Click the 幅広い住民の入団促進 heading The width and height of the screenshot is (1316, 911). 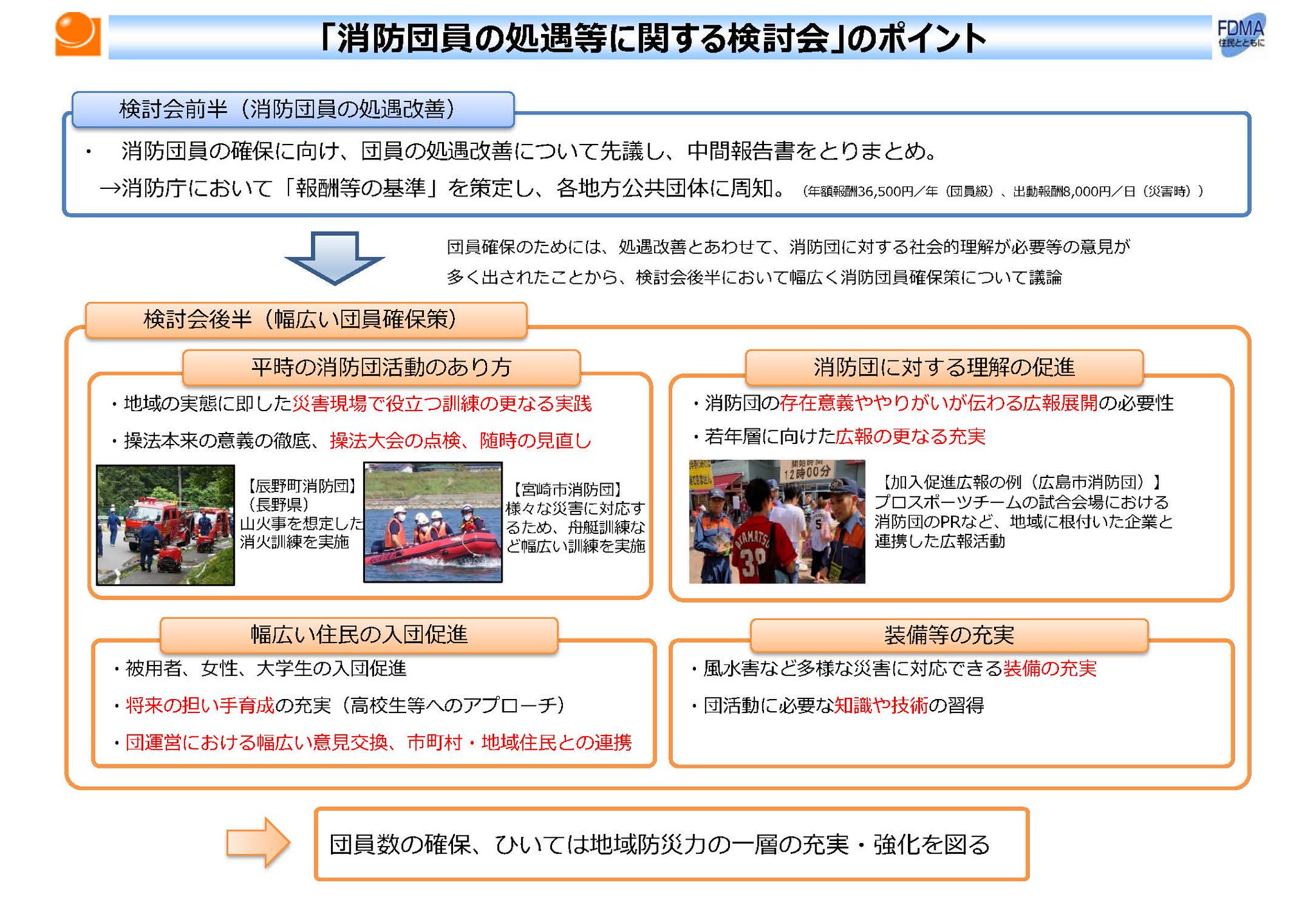pyautogui.click(x=359, y=635)
